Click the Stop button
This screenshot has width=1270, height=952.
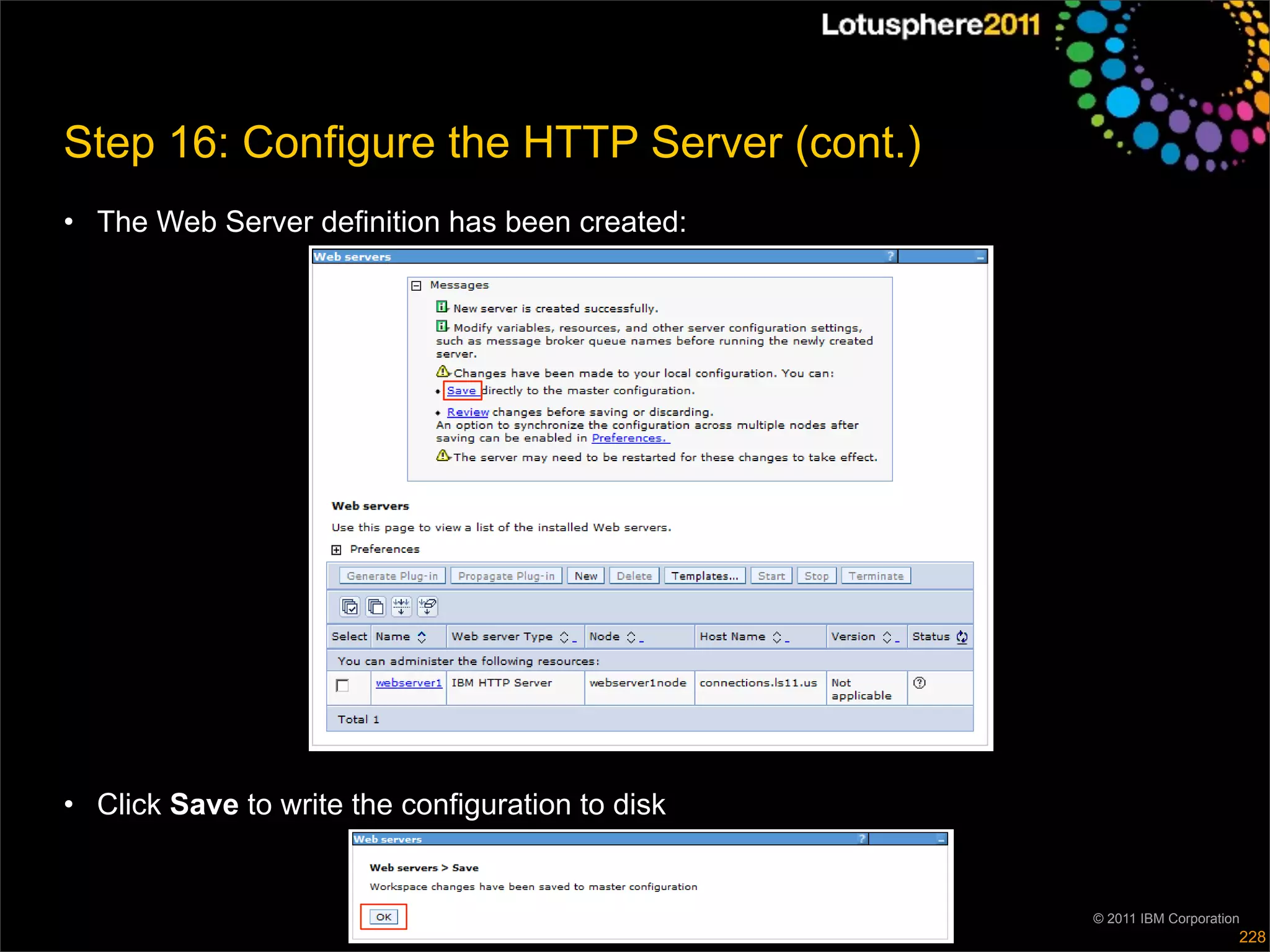click(x=817, y=576)
